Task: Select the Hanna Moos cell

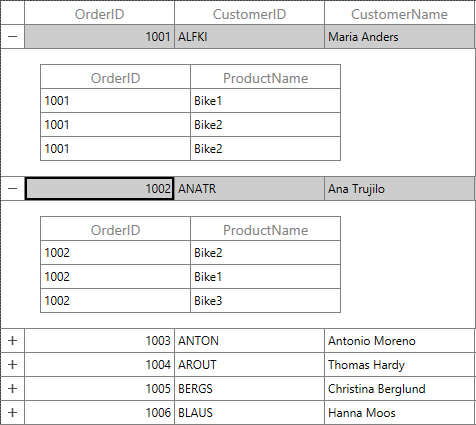Action: pyautogui.click(x=399, y=413)
